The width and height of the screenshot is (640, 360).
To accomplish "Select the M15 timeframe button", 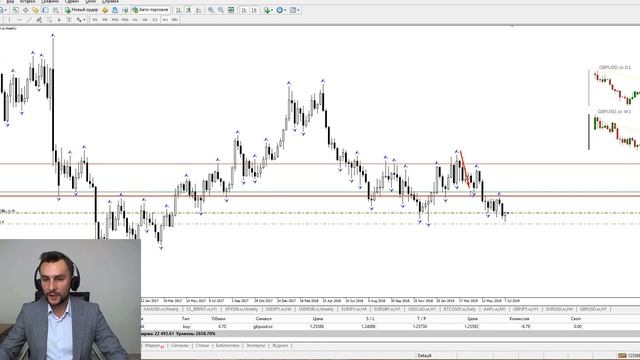I will click(x=115, y=20).
